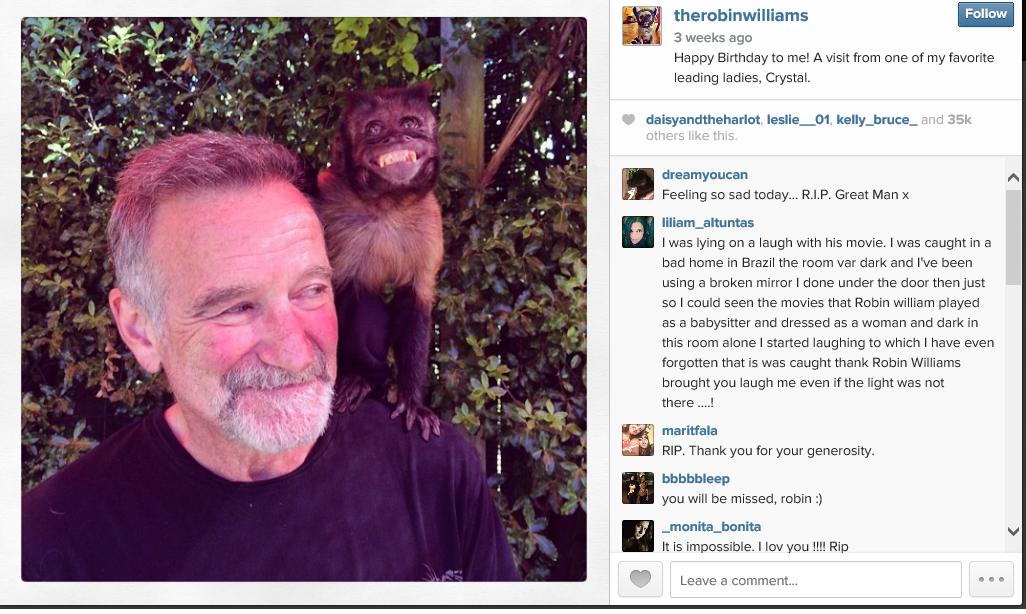
Task: Click liliam_altuntas's teal-haired avatar
Action: click(x=638, y=232)
